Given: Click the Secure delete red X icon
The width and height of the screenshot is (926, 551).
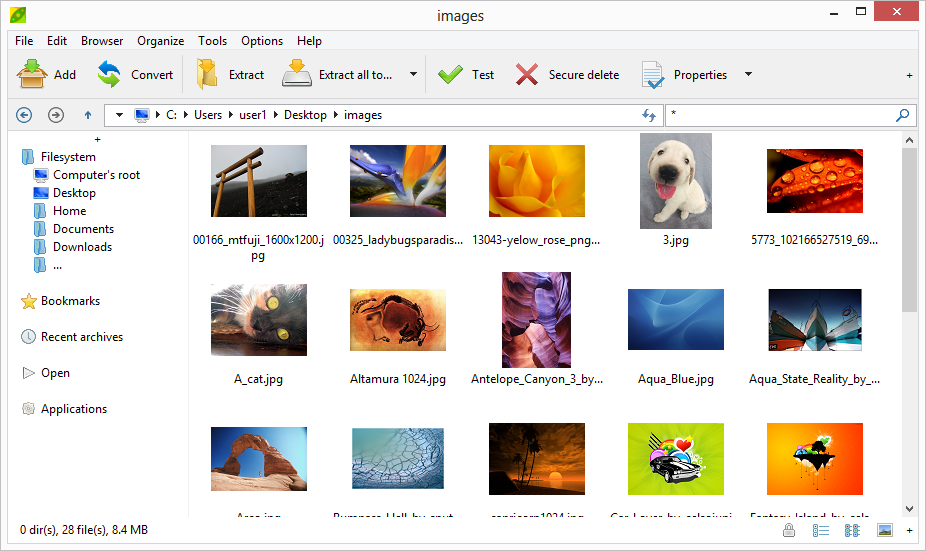Looking at the screenshot, I should tap(527, 74).
